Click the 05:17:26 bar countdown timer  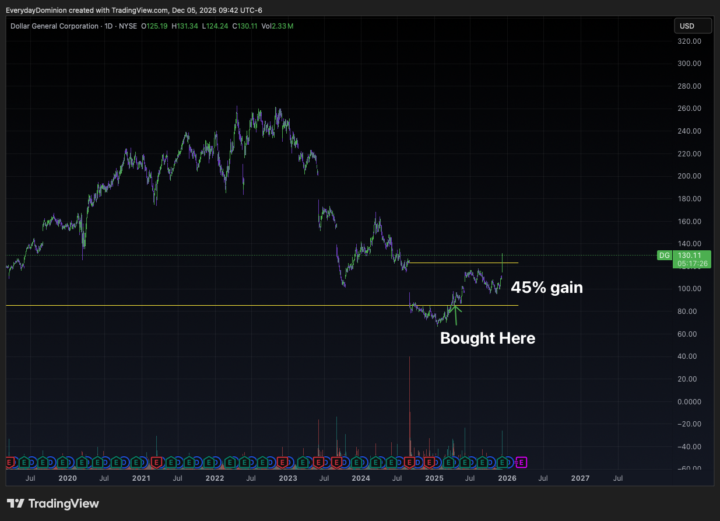692,263
